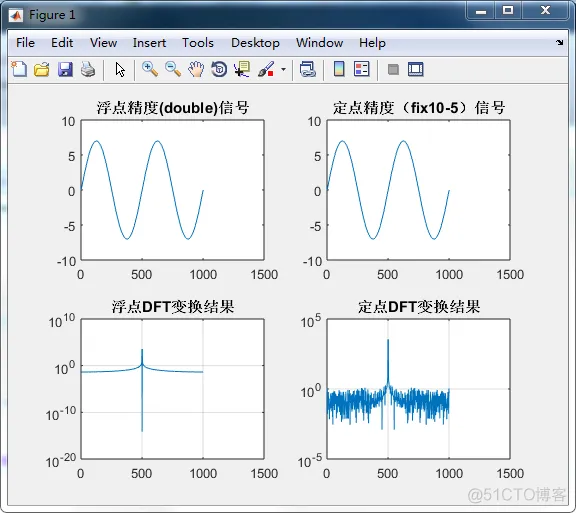Screen dimensions: 576x513
Task: Close the Figure 1 window
Action: tap(545, 11)
